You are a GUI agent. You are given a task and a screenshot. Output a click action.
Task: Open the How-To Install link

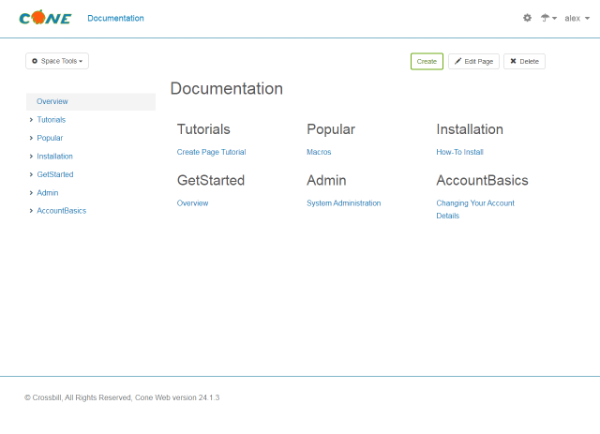460,152
